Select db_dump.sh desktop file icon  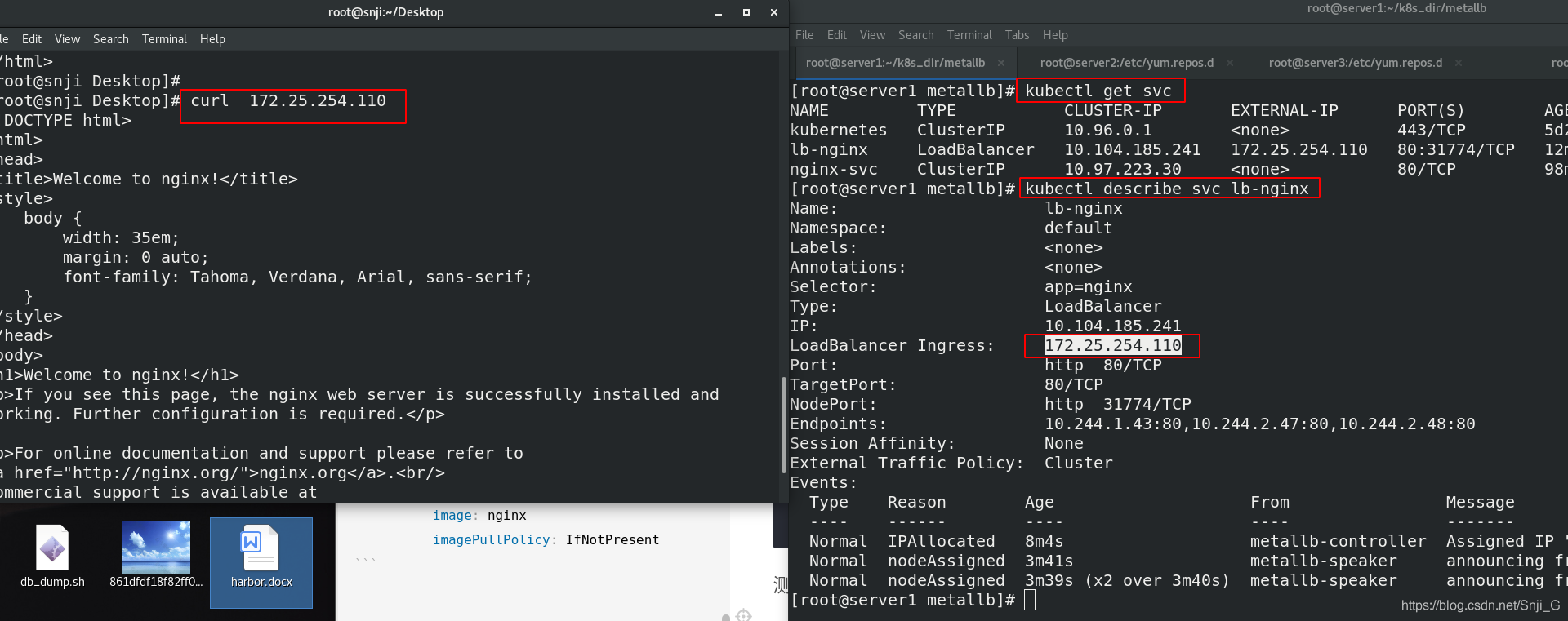[52, 557]
